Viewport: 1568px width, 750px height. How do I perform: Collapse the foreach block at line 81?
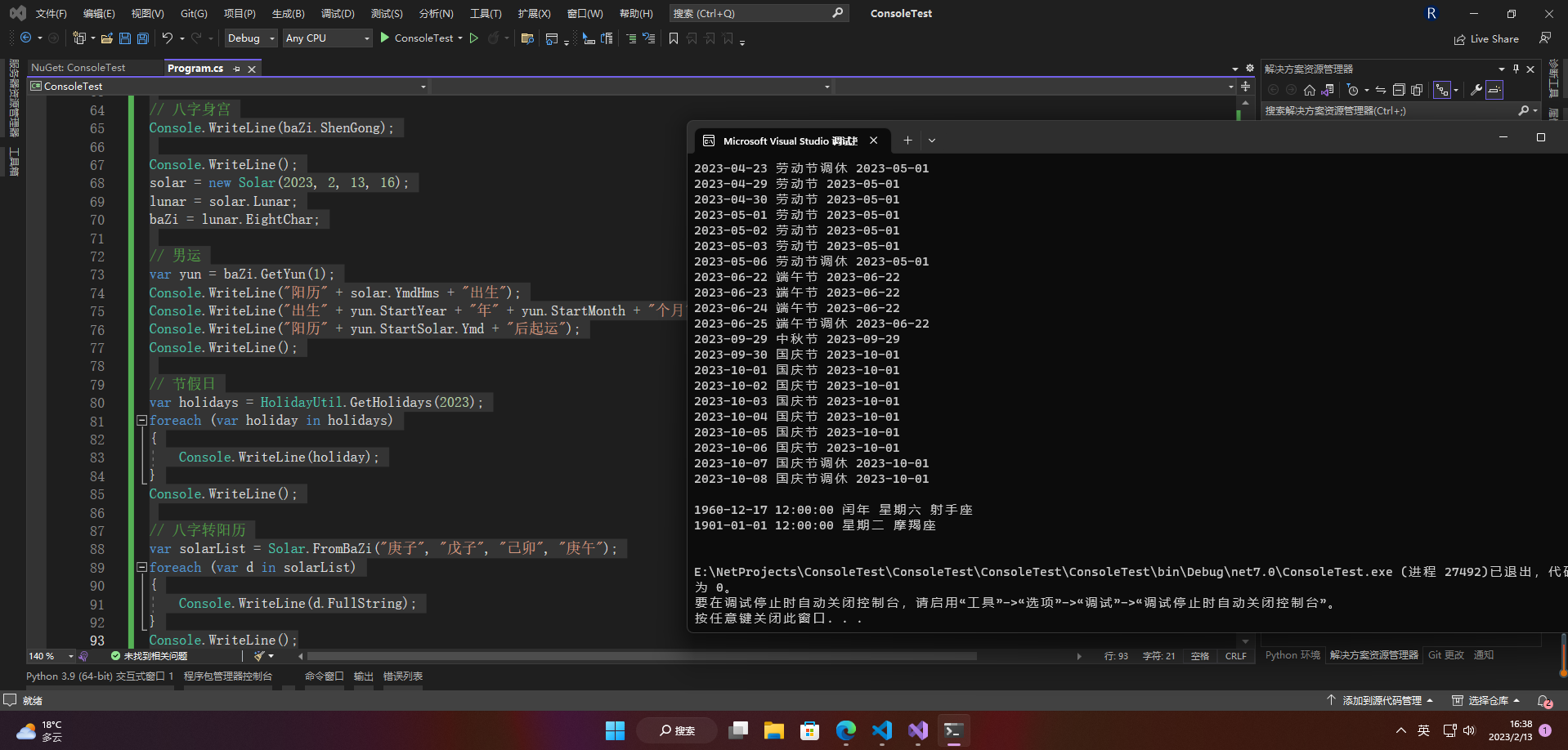click(141, 420)
